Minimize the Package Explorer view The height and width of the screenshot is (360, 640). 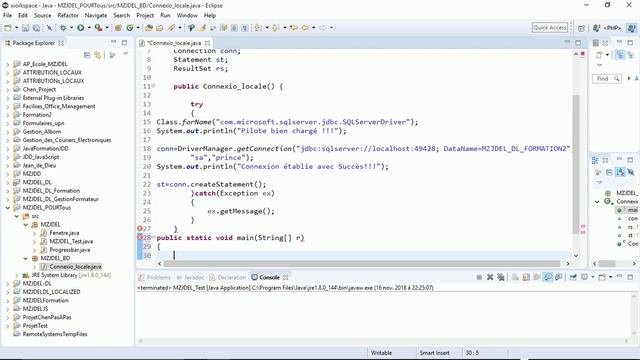(x=113, y=42)
